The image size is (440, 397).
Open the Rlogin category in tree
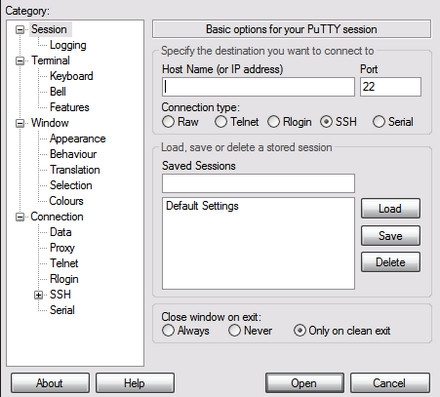[x=64, y=279]
